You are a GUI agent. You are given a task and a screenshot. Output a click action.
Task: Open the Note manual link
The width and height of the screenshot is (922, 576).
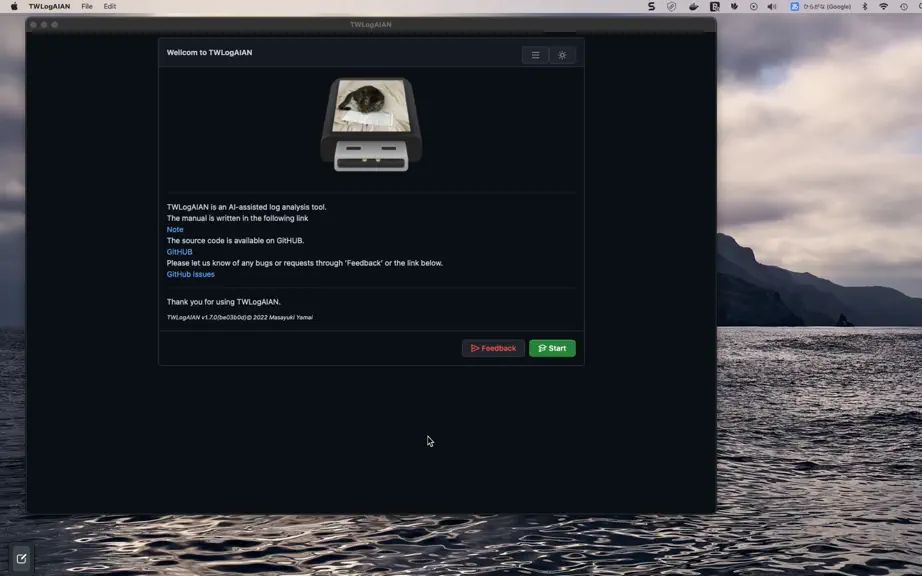175,229
